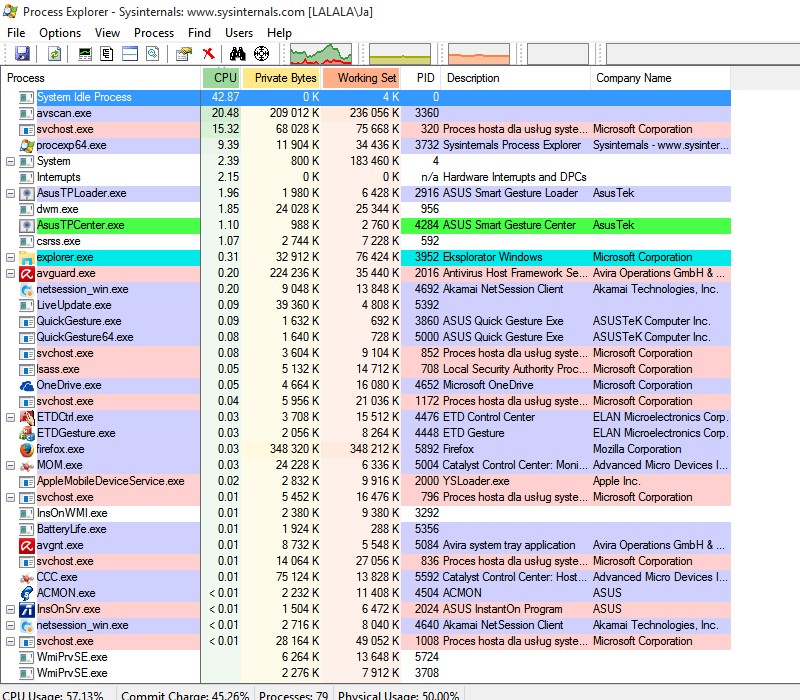Collapse the MOM.exe tree node
The width and height of the screenshot is (800, 700).
tap(10, 465)
